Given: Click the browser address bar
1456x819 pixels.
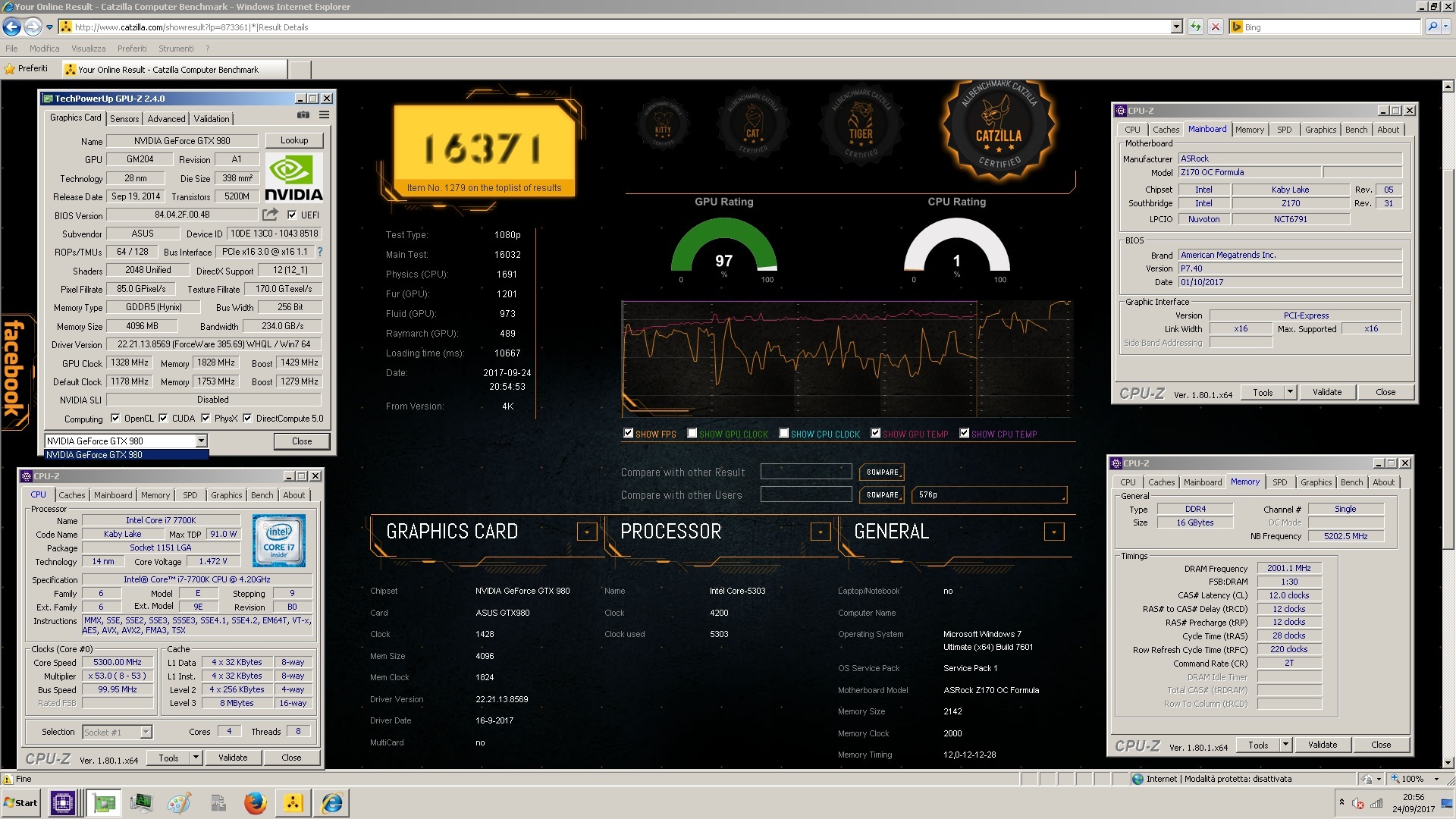Looking at the screenshot, I should coord(622,27).
